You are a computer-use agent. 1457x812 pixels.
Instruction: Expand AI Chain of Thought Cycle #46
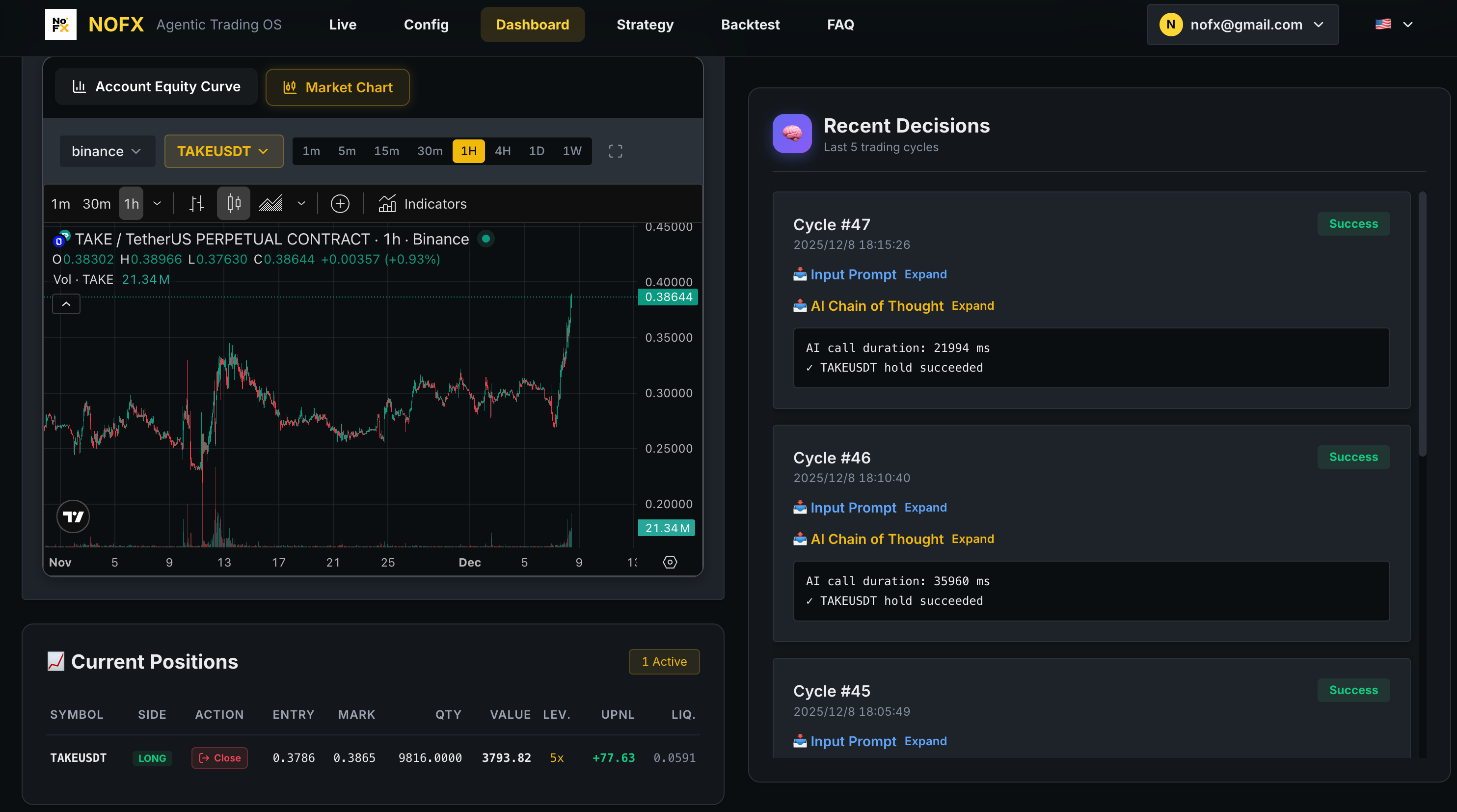coord(972,539)
